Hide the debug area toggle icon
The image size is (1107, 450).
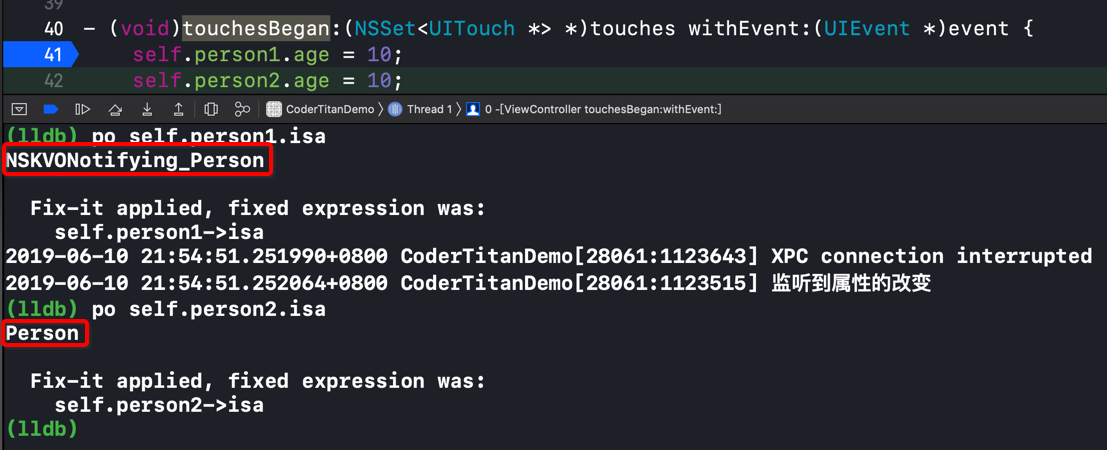(x=20, y=109)
